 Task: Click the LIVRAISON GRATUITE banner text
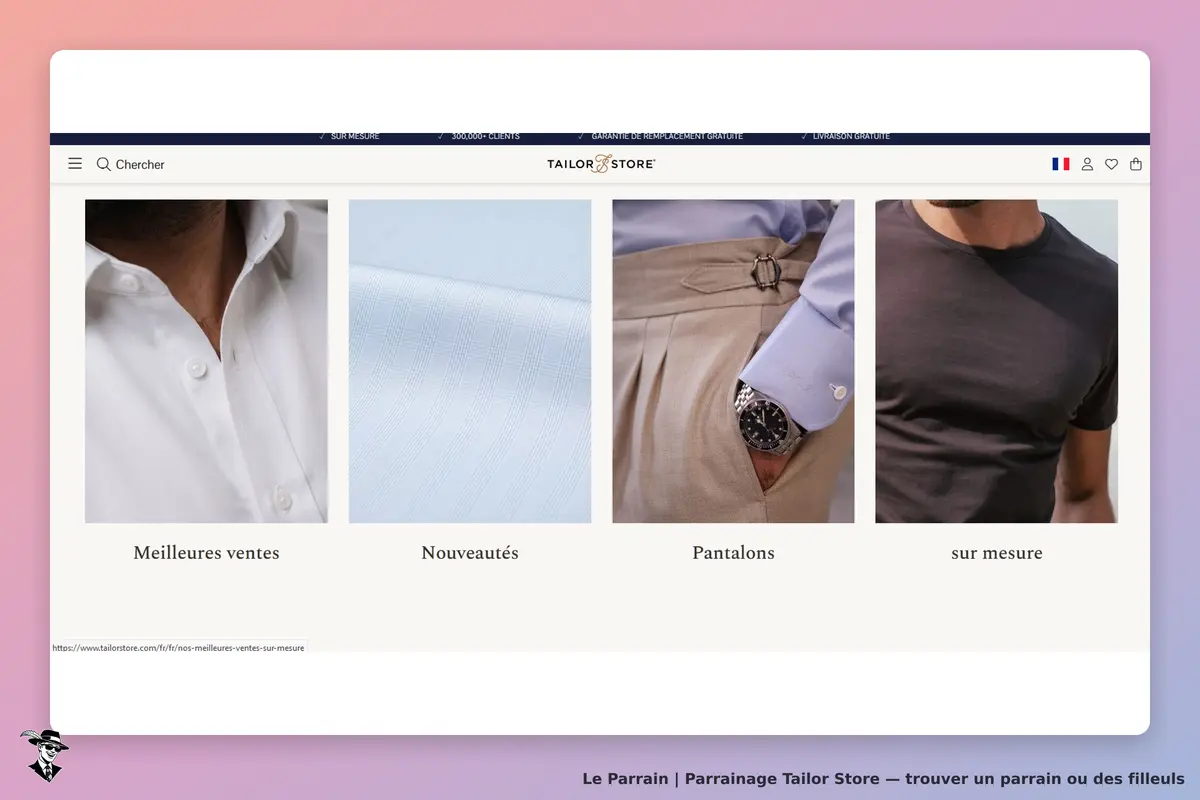pos(851,137)
